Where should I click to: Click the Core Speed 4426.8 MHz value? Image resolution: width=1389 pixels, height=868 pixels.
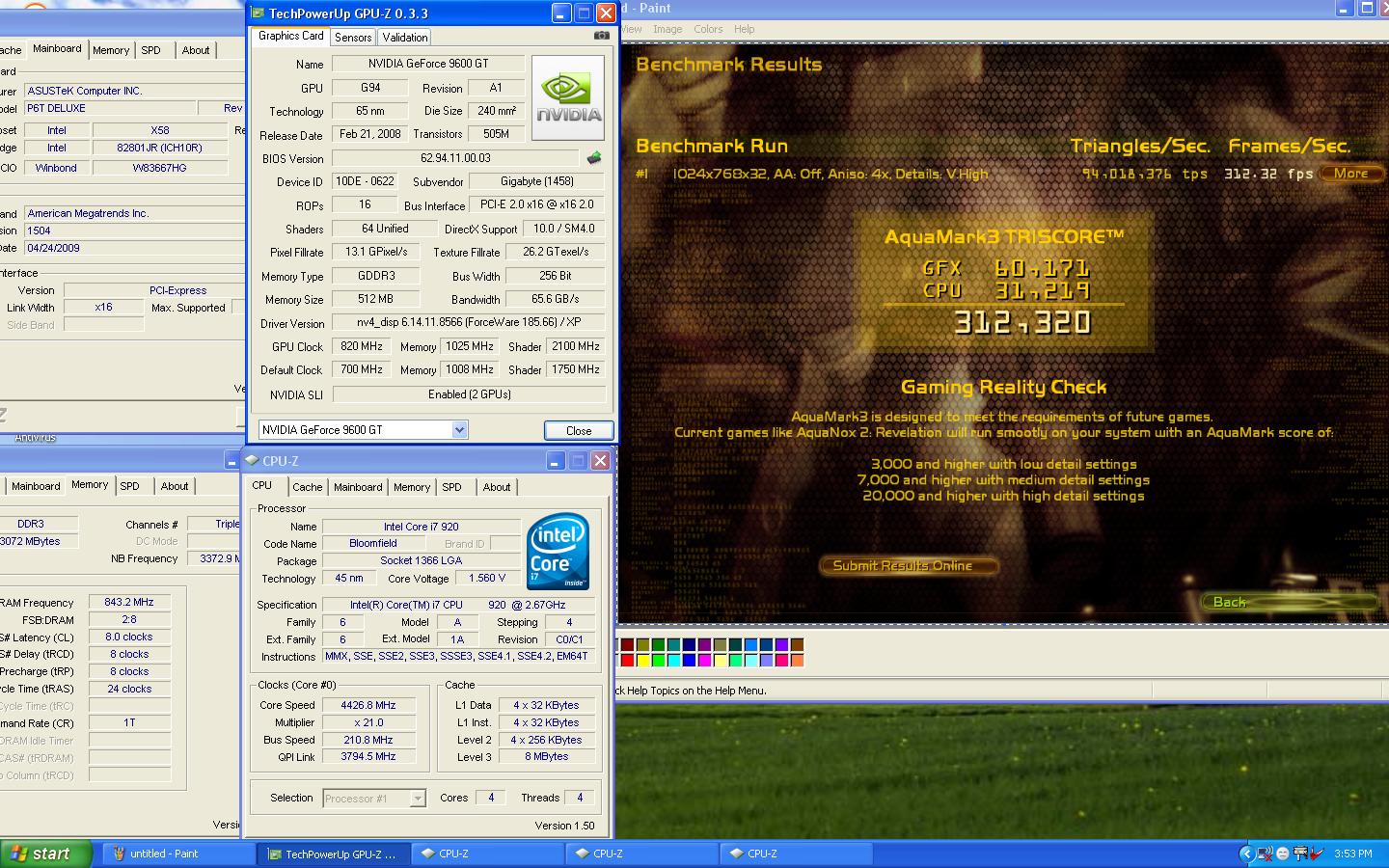[x=368, y=705]
